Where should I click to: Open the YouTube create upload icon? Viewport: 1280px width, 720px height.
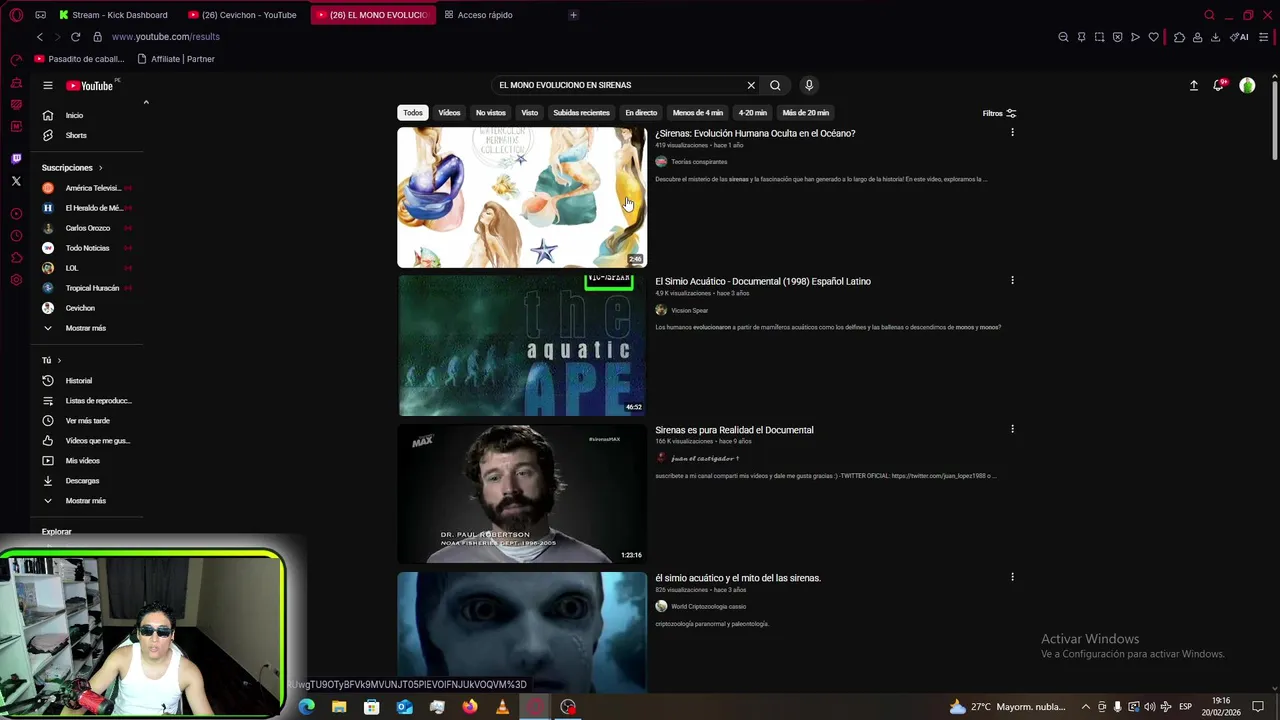(1193, 85)
